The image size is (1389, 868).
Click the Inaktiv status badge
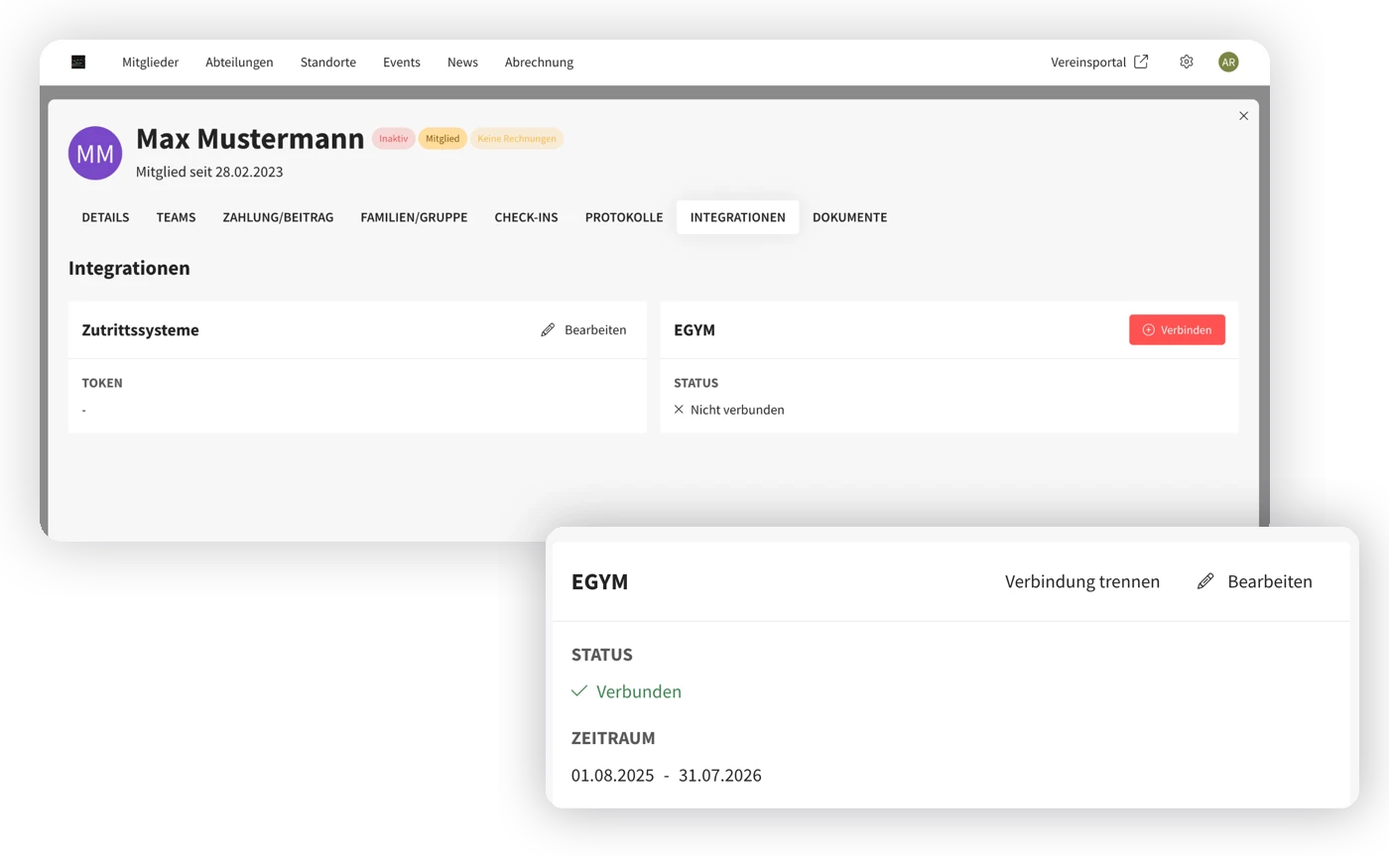[x=393, y=139]
